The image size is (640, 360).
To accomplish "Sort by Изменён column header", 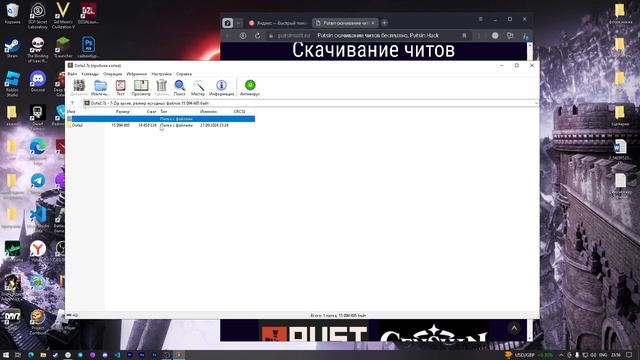I will [x=209, y=111].
